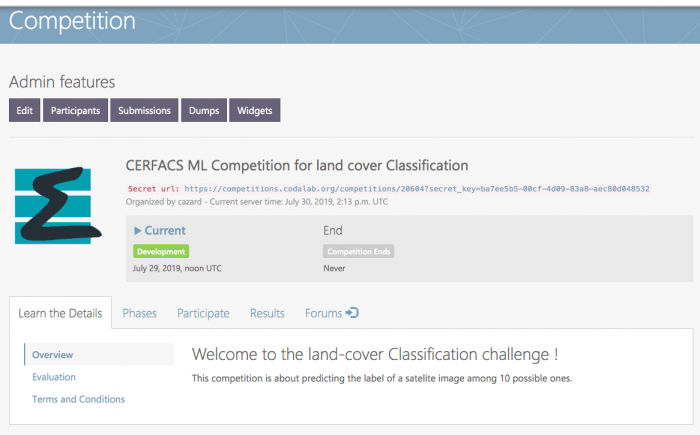Click the Competition Ends badge
700x435 pixels.
(358, 251)
